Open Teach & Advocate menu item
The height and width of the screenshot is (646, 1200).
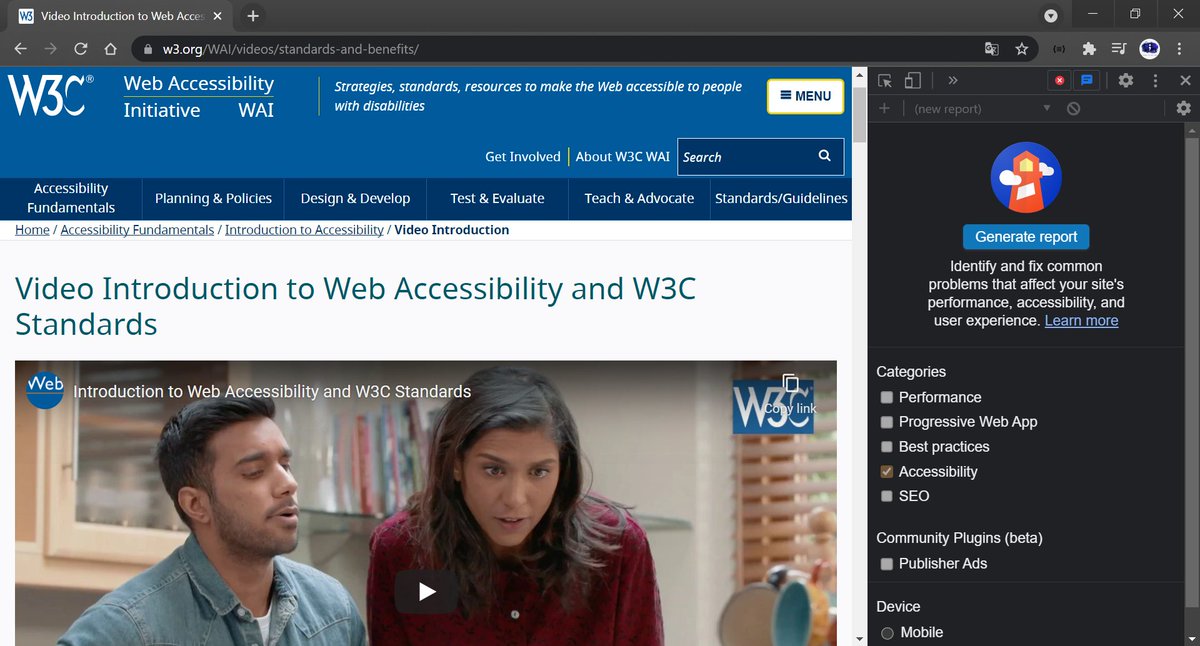[640, 198]
